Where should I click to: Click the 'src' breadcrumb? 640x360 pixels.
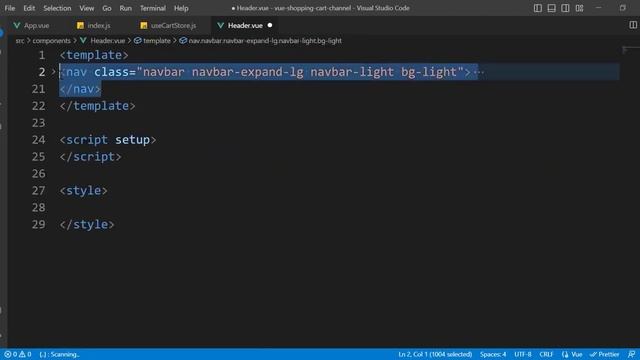[20, 41]
